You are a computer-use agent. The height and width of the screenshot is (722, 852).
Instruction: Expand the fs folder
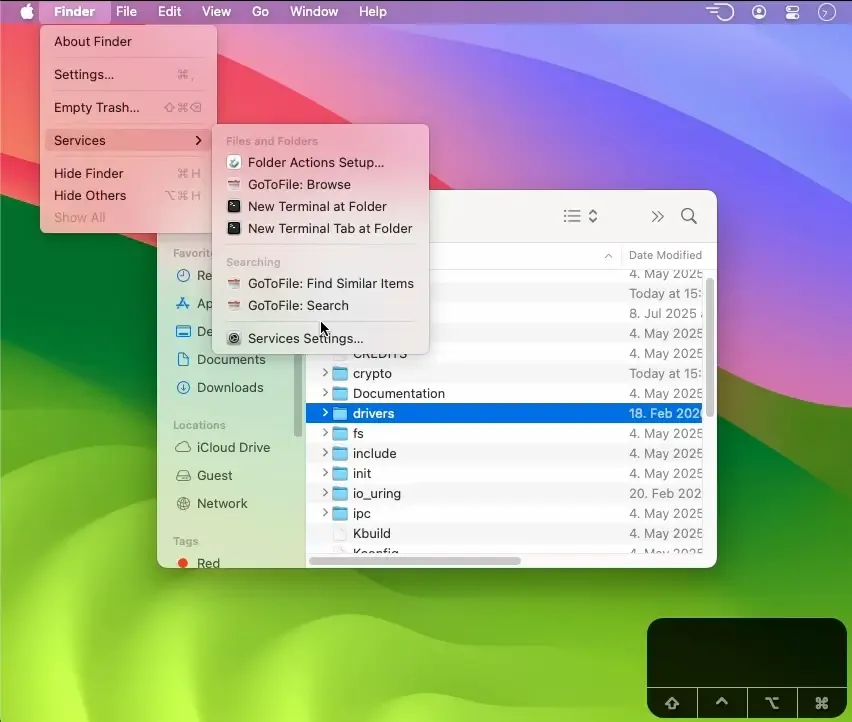tap(325, 433)
